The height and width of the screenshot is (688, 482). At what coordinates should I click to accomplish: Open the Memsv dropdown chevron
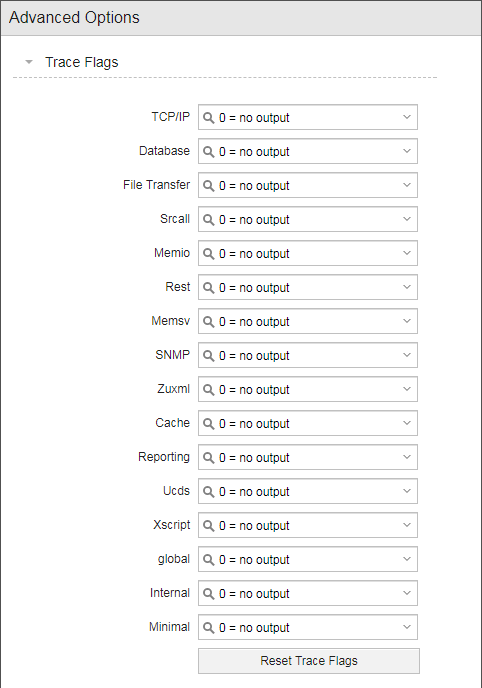click(x=407, y=321)
